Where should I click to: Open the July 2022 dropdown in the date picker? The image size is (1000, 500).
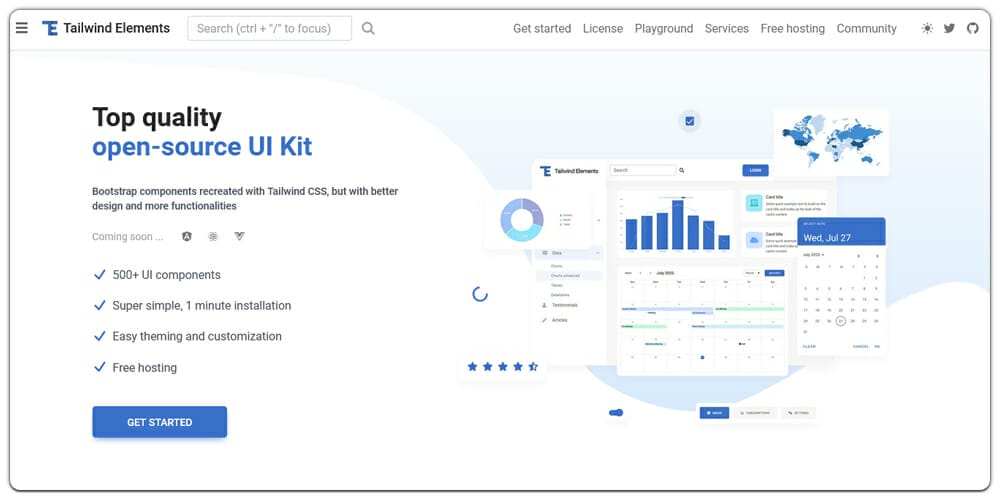point(814,255)
